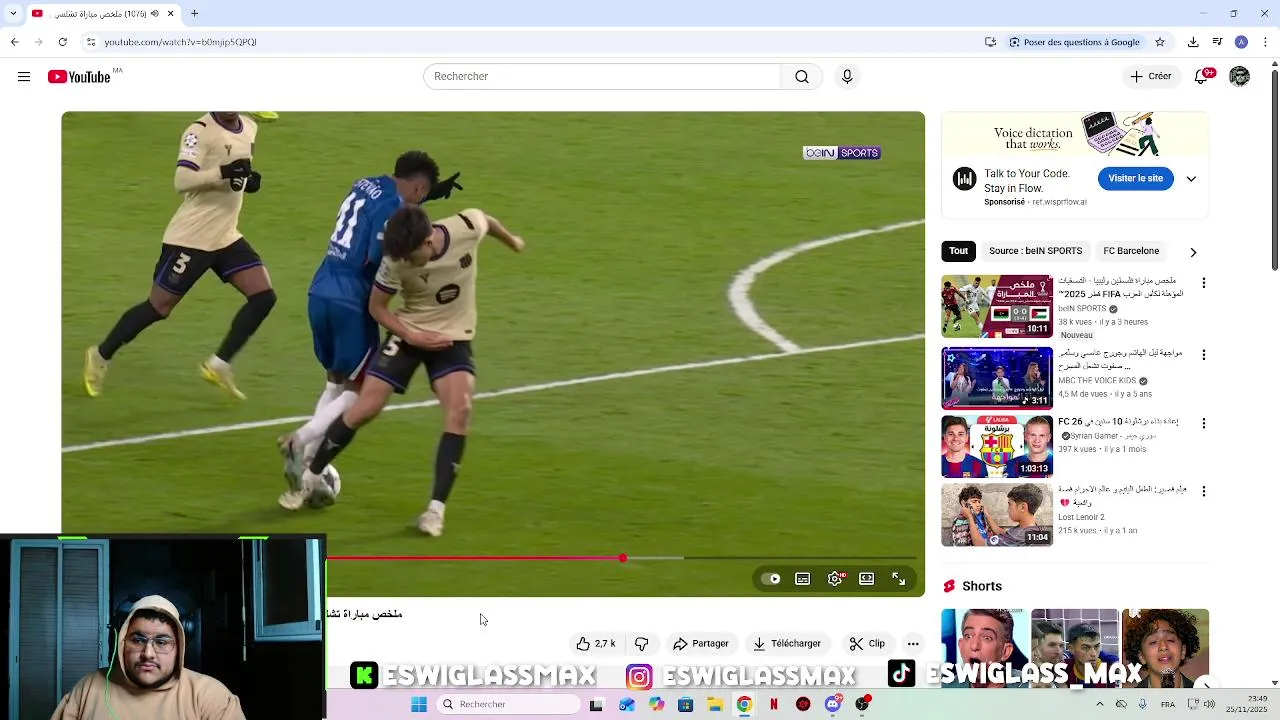Open the third Shorts thumbnail with curly hair
Screen dimensions: 1280x720
1165,648
